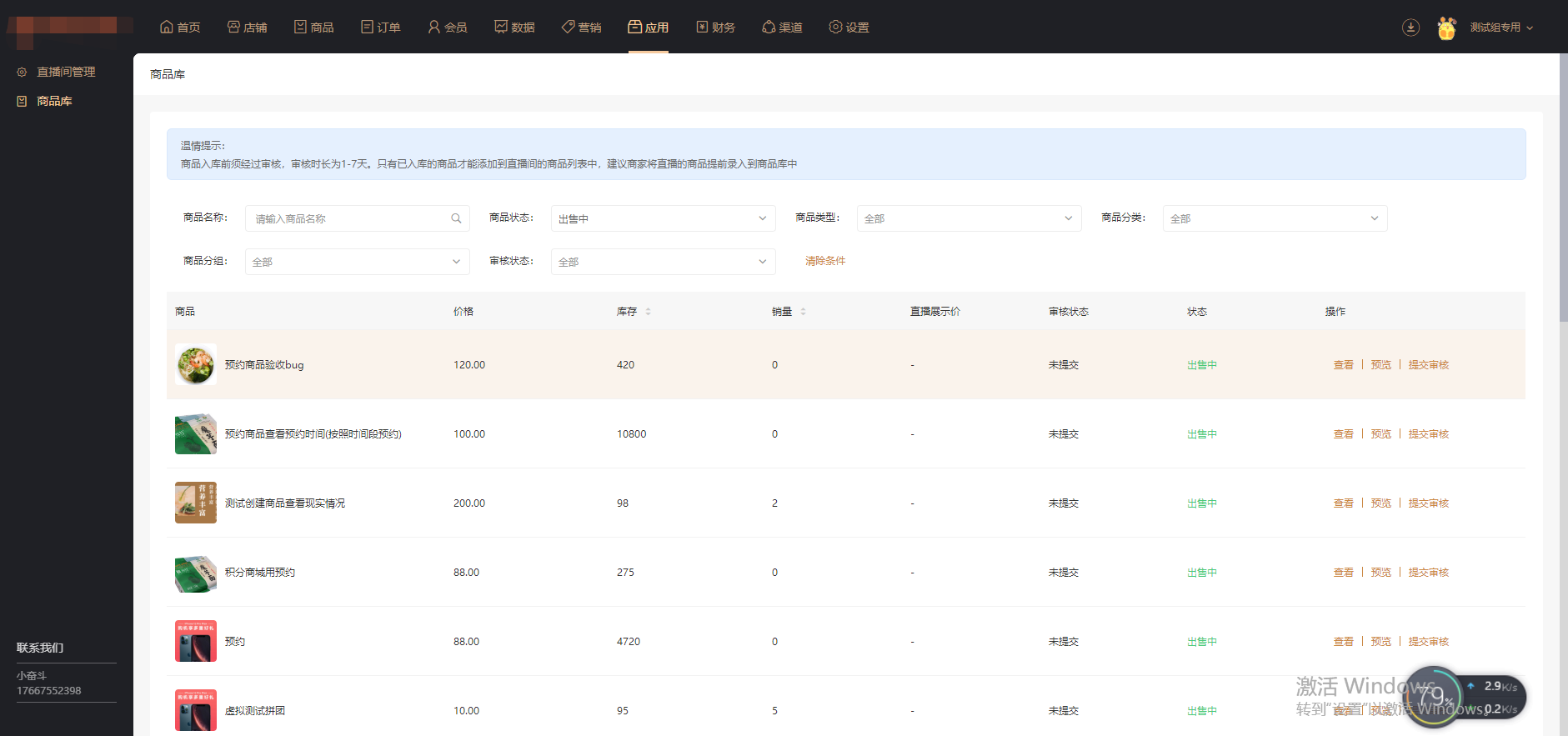Image resolution: width=1568 pixels, height=736 pixels.
Task: Click the sort arrows next to 库存
Action: pos(648,312)
